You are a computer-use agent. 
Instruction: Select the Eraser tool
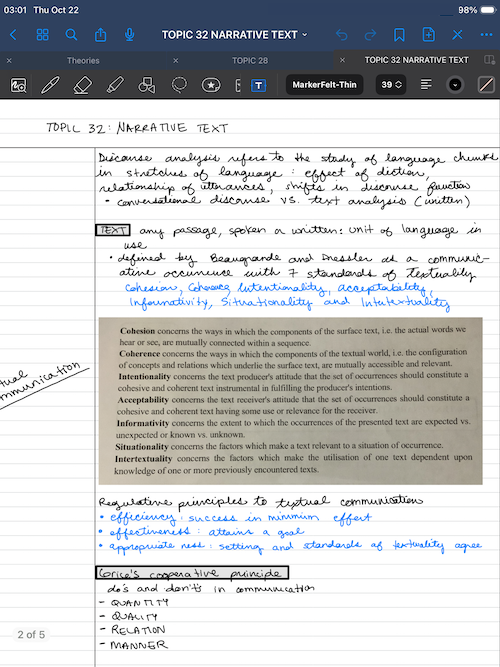pos(83,85)
